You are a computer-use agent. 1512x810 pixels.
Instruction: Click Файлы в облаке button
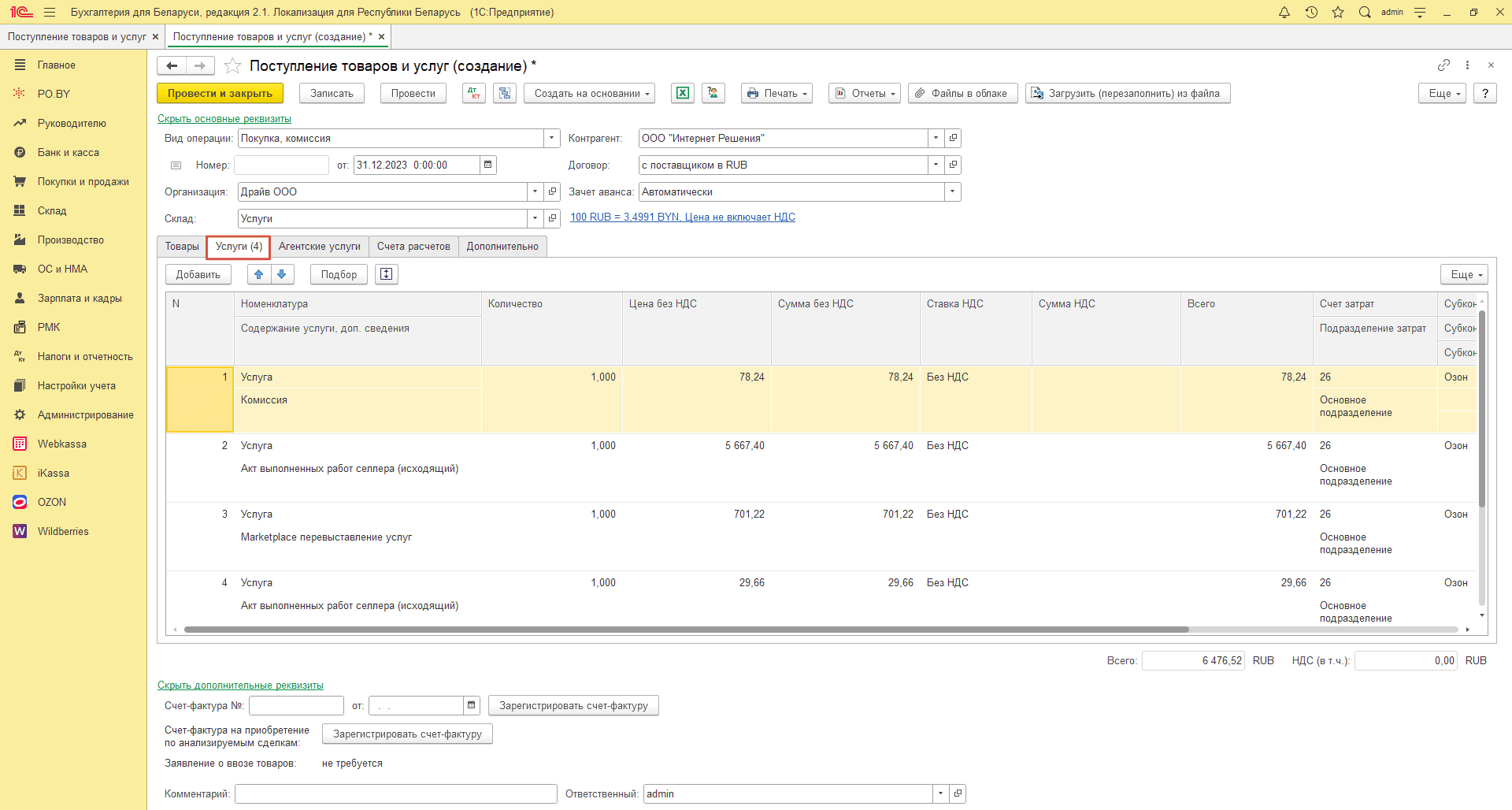[963, 93]
